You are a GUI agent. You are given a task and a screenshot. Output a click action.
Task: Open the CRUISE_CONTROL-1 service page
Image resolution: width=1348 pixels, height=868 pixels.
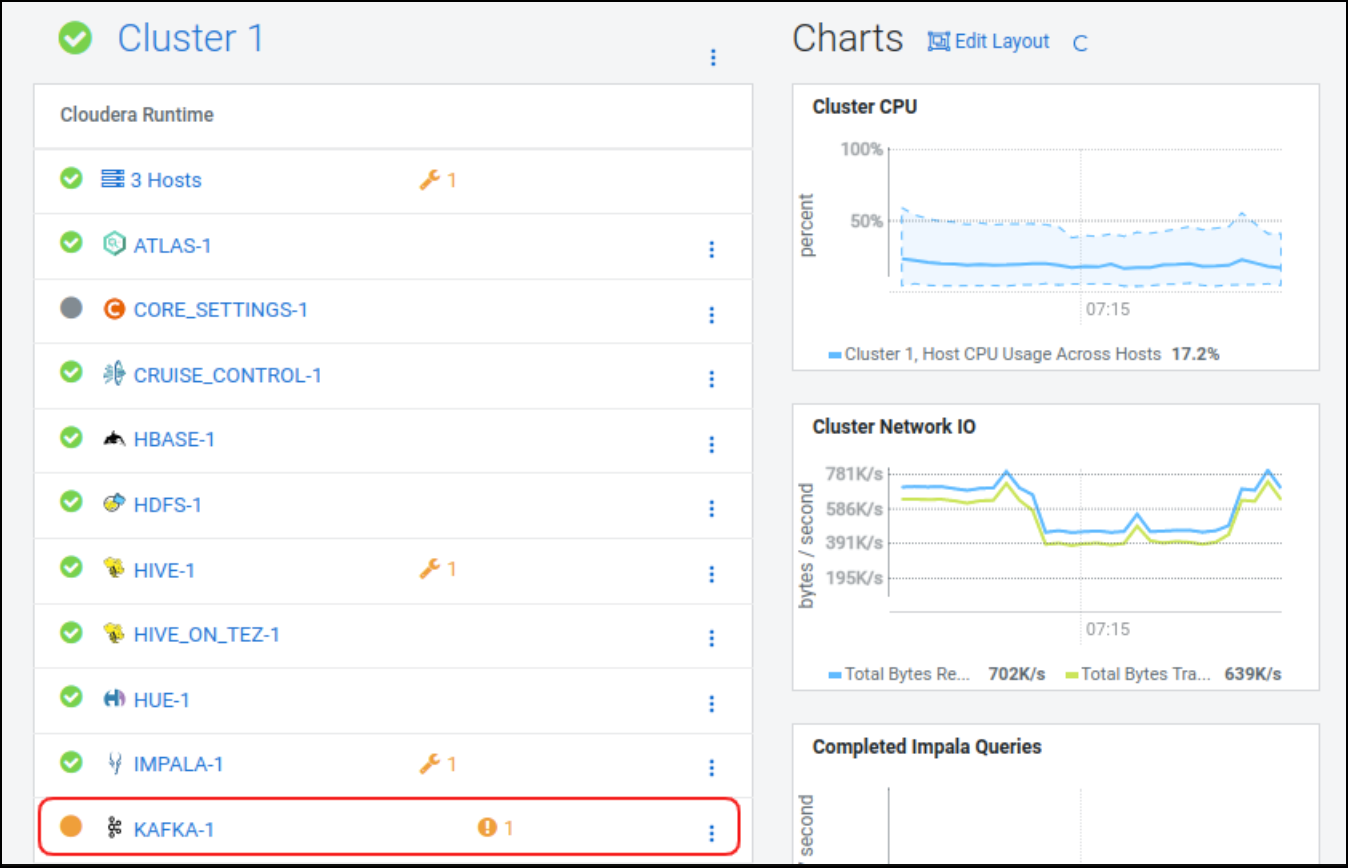tap(226, 374)
